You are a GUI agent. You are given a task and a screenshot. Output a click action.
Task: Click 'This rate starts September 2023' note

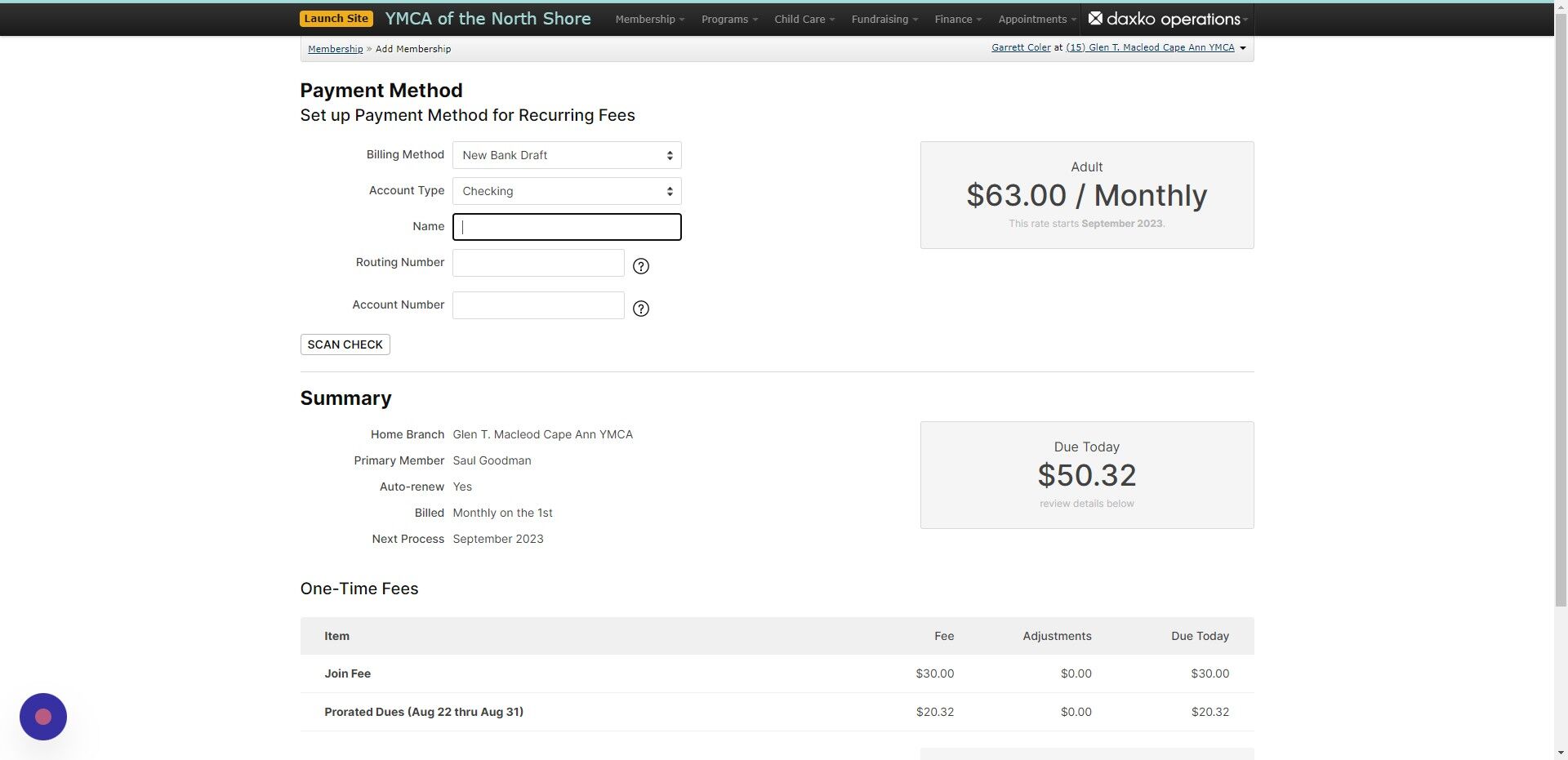[1086, 224]
